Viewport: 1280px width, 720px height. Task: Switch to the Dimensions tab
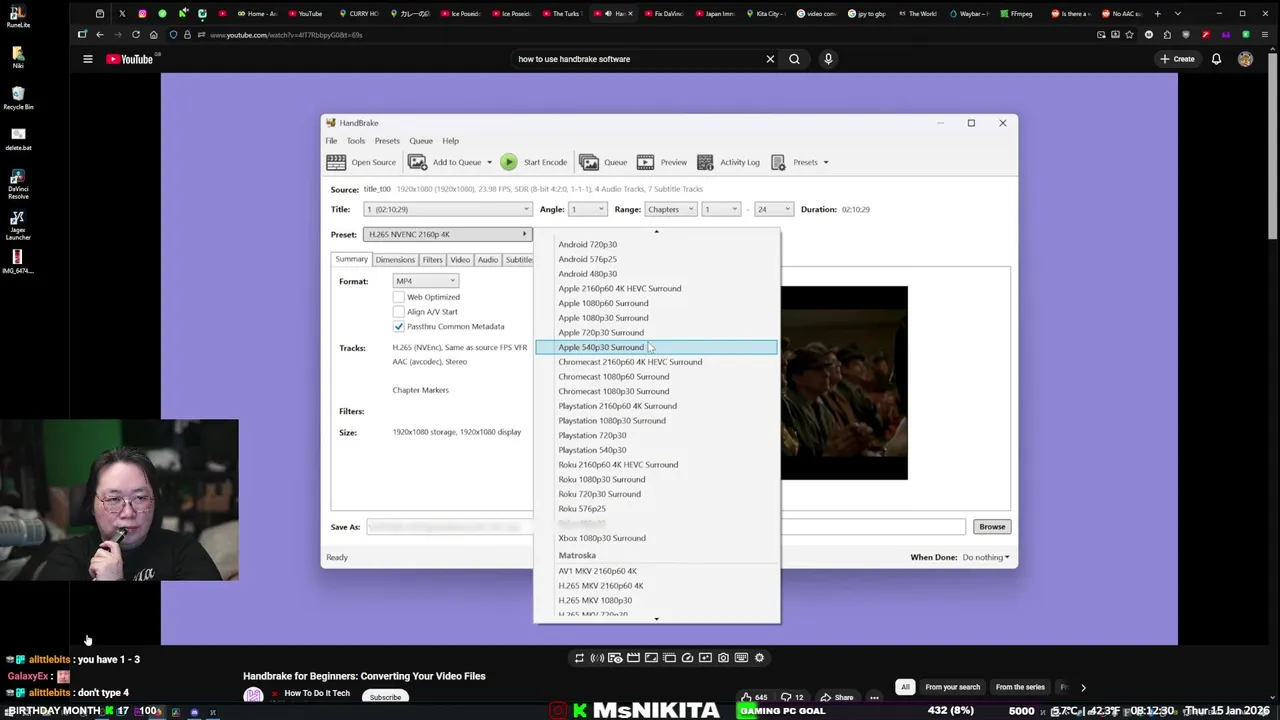(x=395, y=260)
